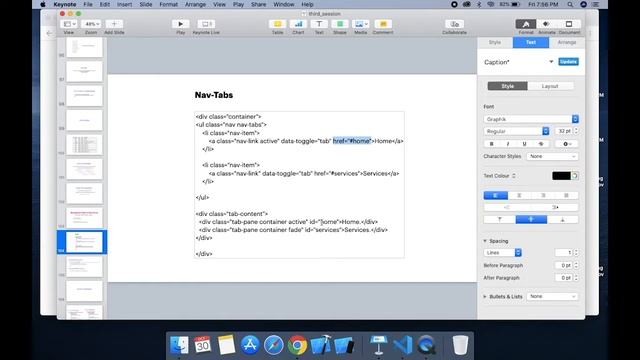640x360 pixels.
Task: Expand the Bullets & Lists section
Action: click(x=485, y=297)
